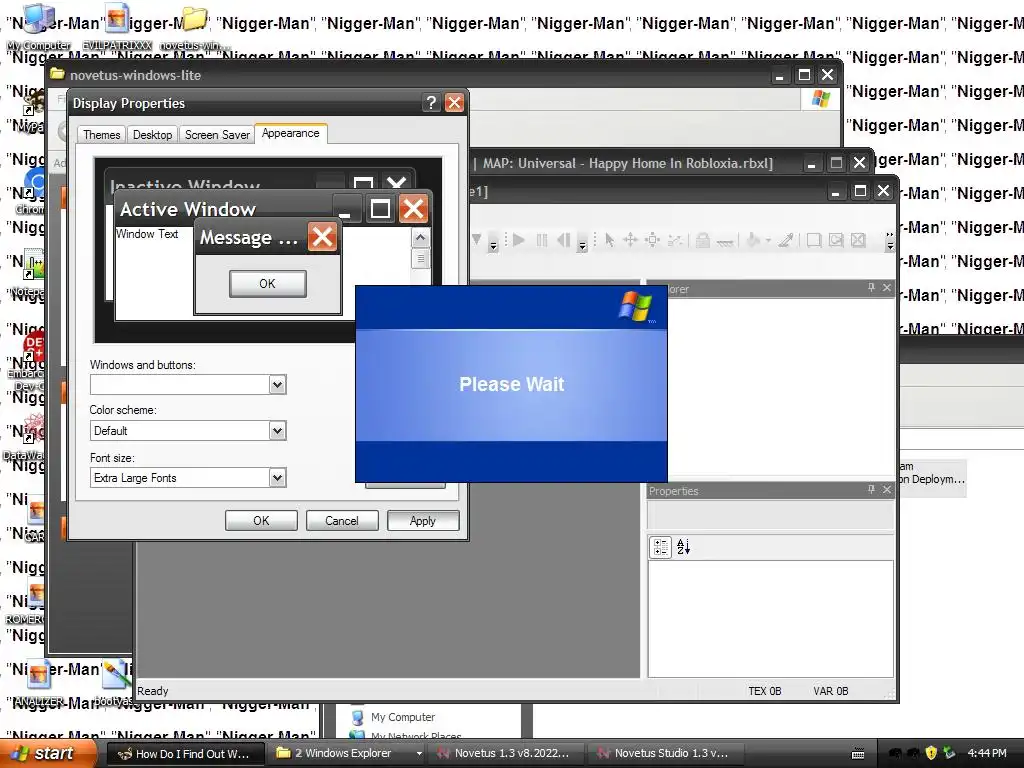The image size is (1024, 768).
Task: Click the scroll-up arrow in the Active Window preview
Action: pyautogui.click(x=421, y=238)
